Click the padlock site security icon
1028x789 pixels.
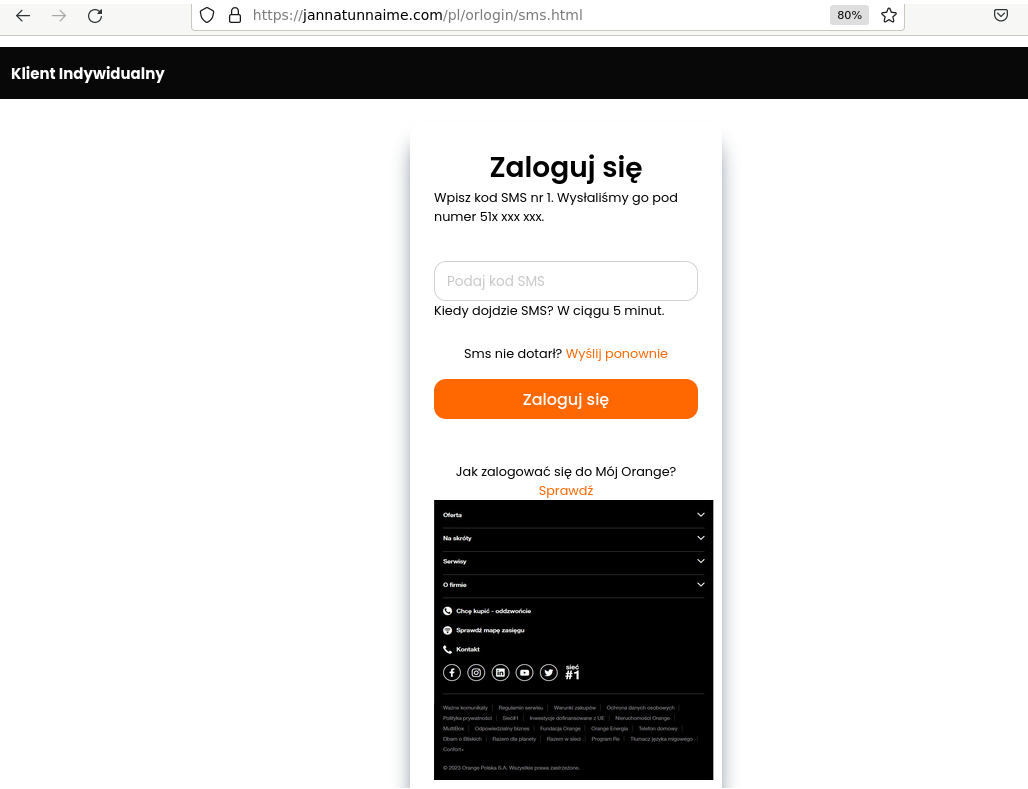(x=235, y=15)
